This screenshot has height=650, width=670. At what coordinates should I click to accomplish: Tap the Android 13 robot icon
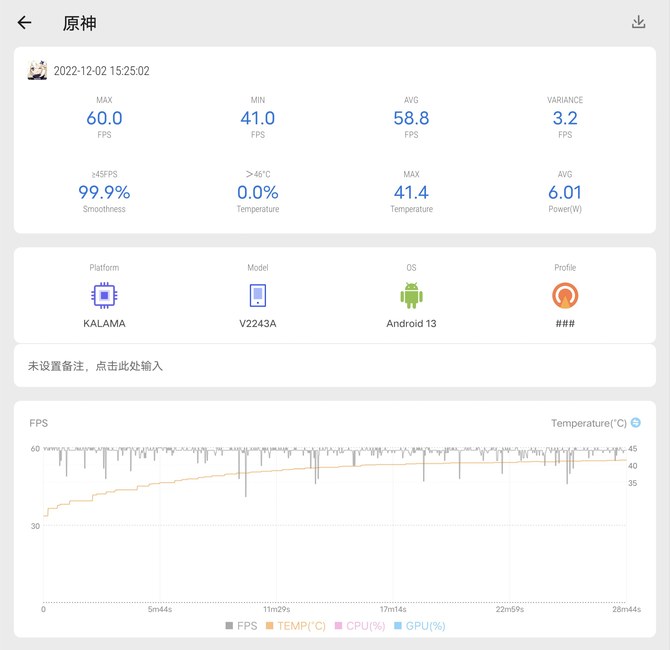tap(411, 295)
